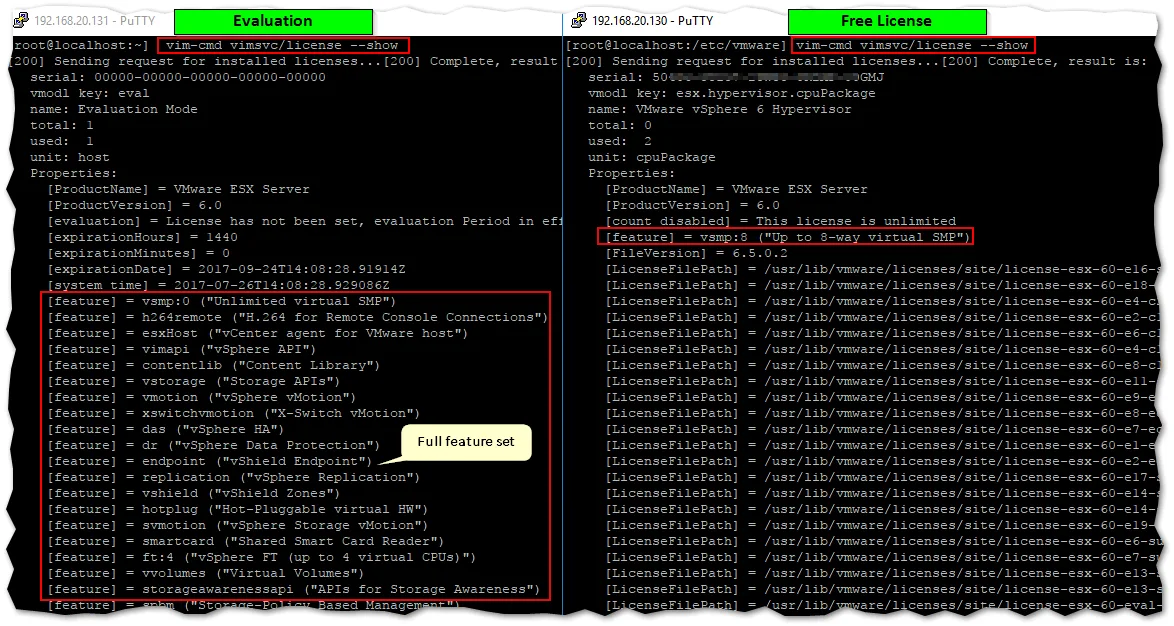Click the LicenseFilePath line for license-esx-60-e11
Screen dimensions: 1174x626
coord(883,382)
